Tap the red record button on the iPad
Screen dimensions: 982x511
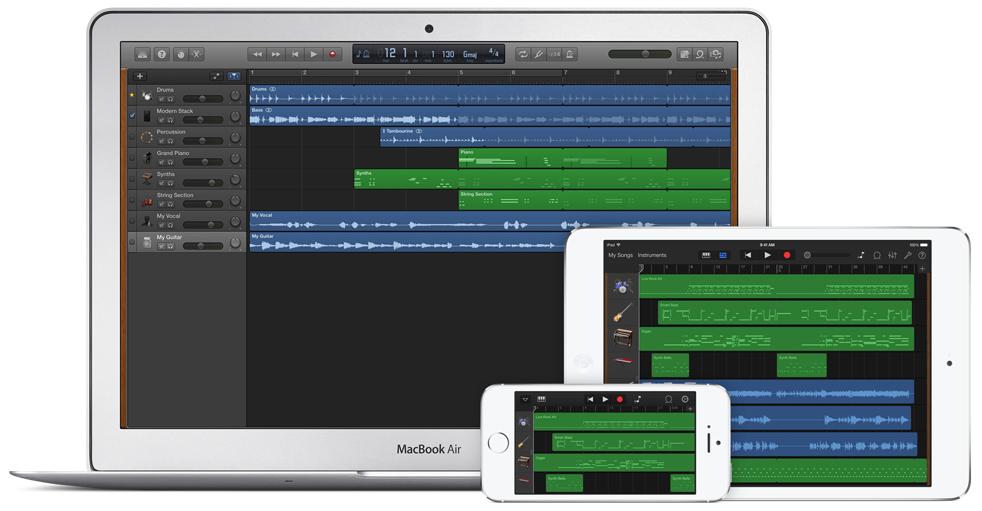point(787,256)
